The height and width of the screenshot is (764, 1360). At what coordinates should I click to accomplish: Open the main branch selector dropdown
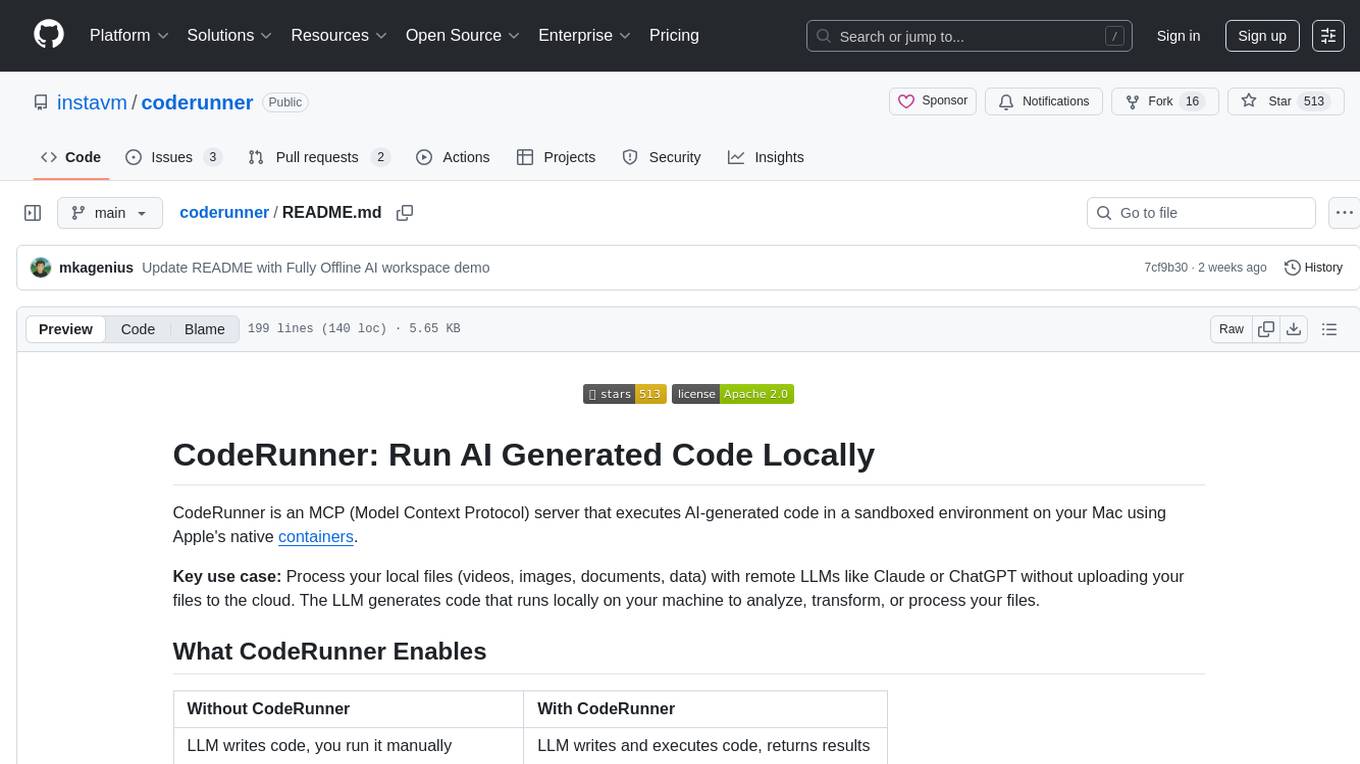109,213
